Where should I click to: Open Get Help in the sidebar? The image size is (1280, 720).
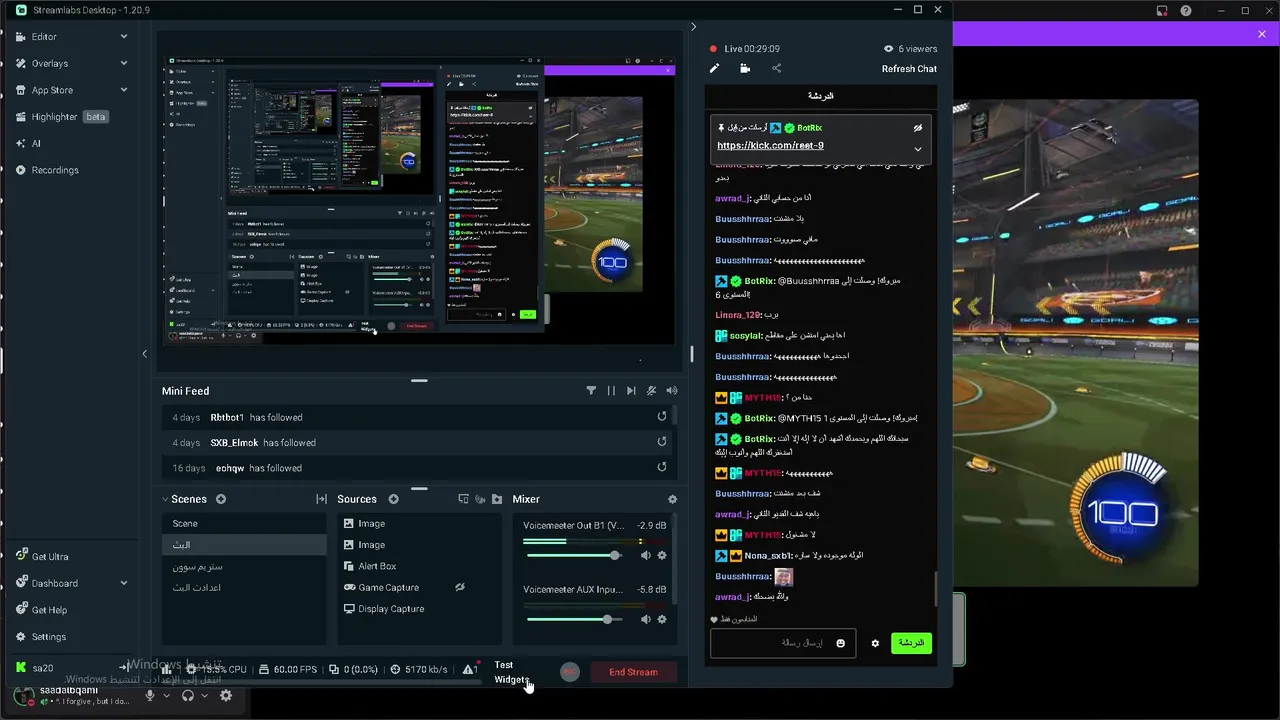(x=49, y=610)
